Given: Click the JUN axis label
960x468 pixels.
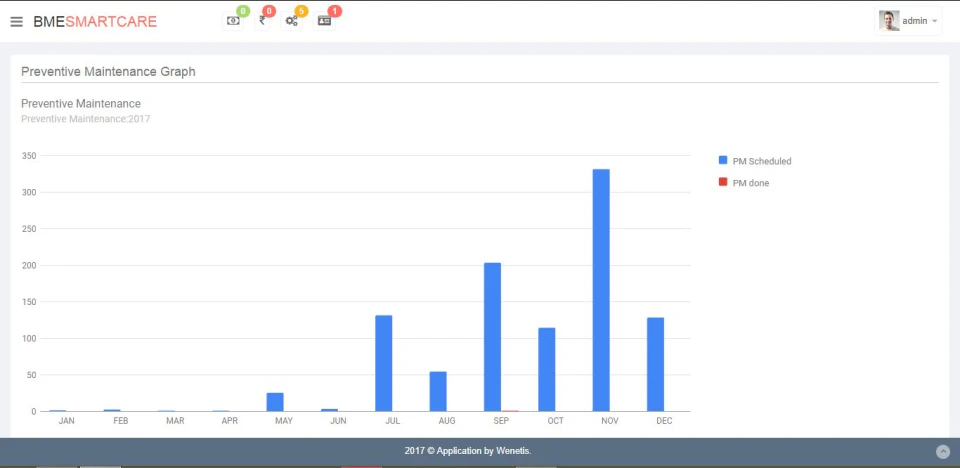Looking at the screenshot, I should click(x=338, y=421).
